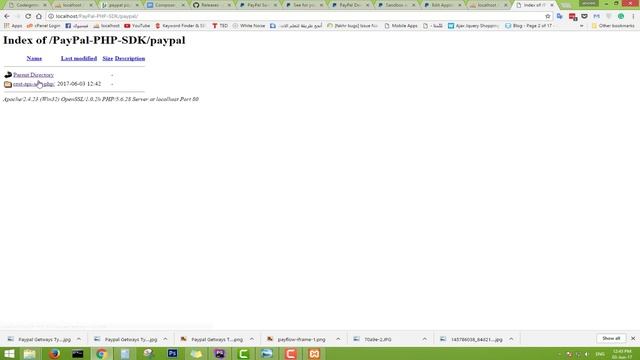Viewport: 640px width, 360px height.
Task: Open the Apps bookmarks shortcut
Action: (13, 26)
